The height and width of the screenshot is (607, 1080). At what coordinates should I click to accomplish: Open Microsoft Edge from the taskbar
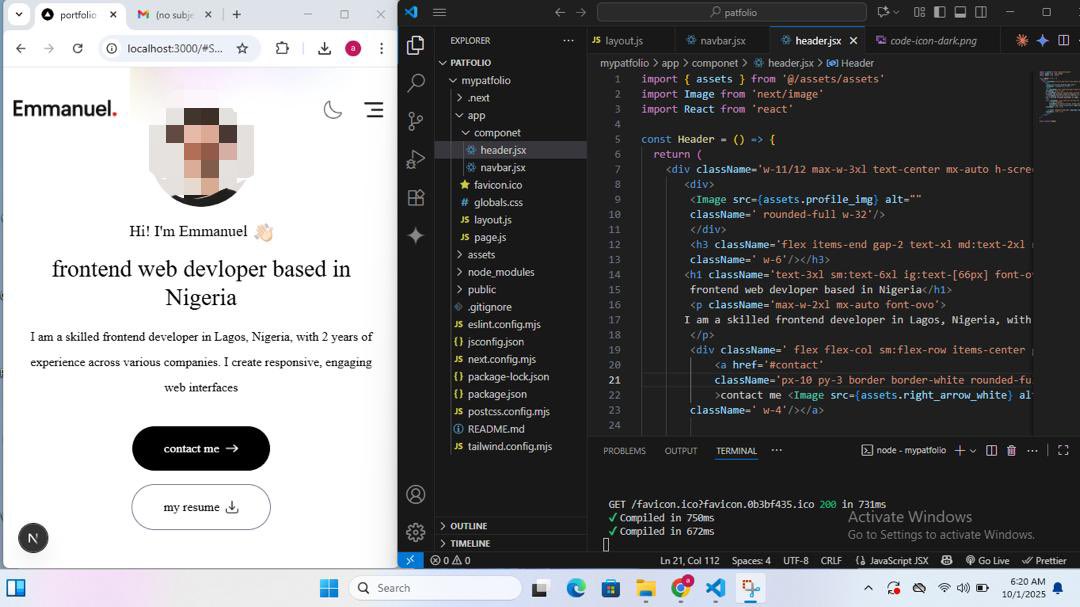(x=576, y=588)
